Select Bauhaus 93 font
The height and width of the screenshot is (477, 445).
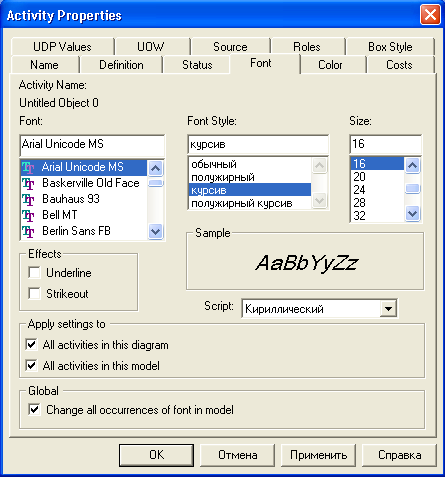[84, 199]
